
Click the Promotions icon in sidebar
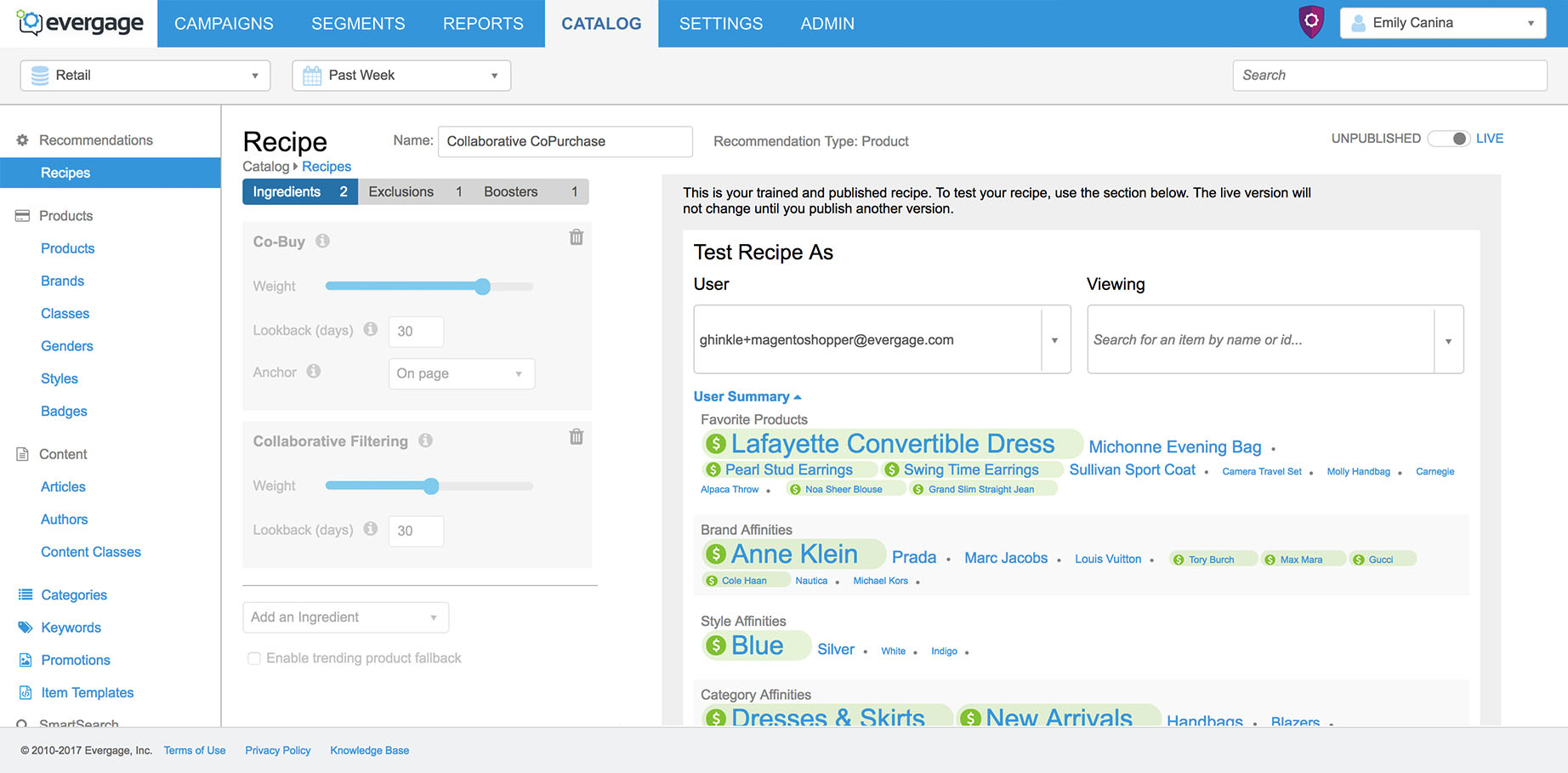point(26,660)
